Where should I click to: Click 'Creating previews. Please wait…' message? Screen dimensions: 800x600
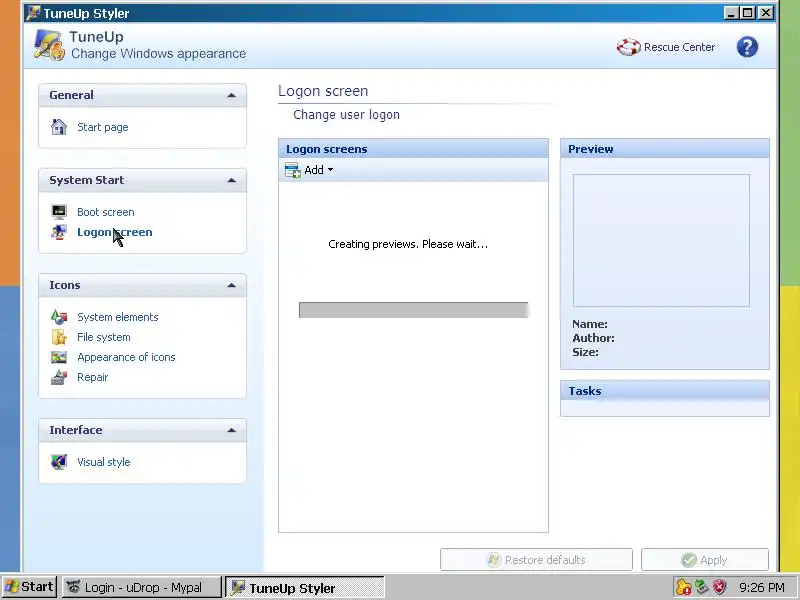(x=408, y=244)
